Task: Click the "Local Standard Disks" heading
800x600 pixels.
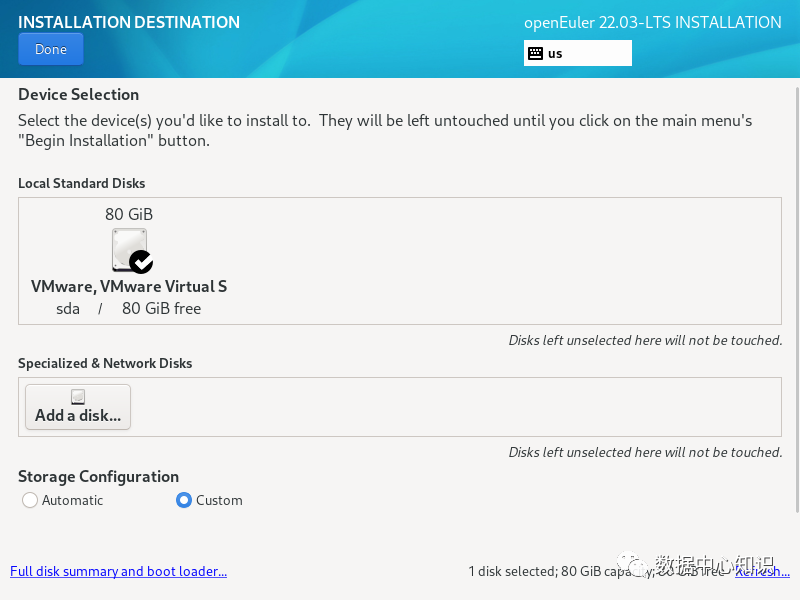Action: (82, 183)
